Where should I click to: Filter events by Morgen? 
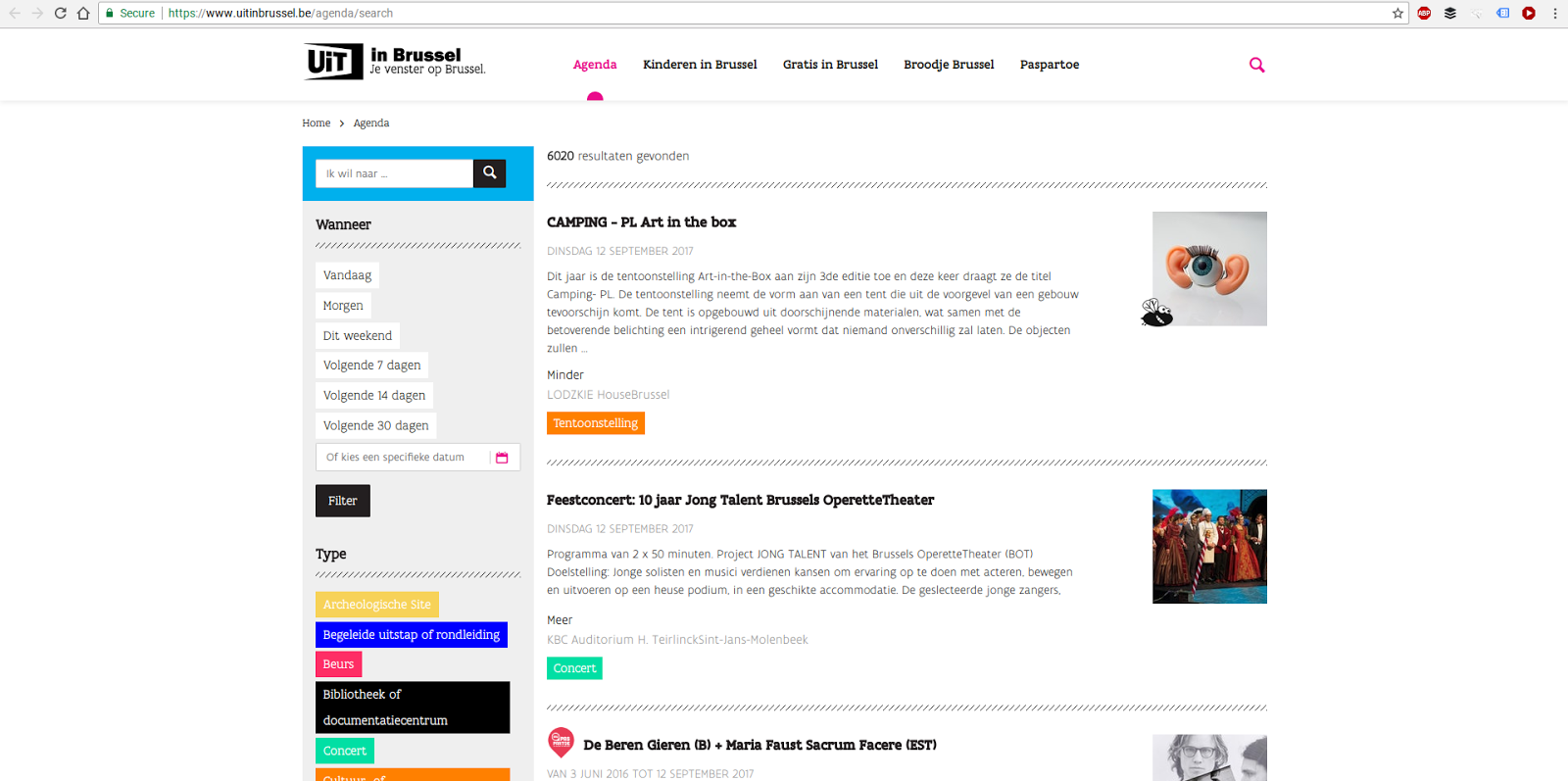343,306
